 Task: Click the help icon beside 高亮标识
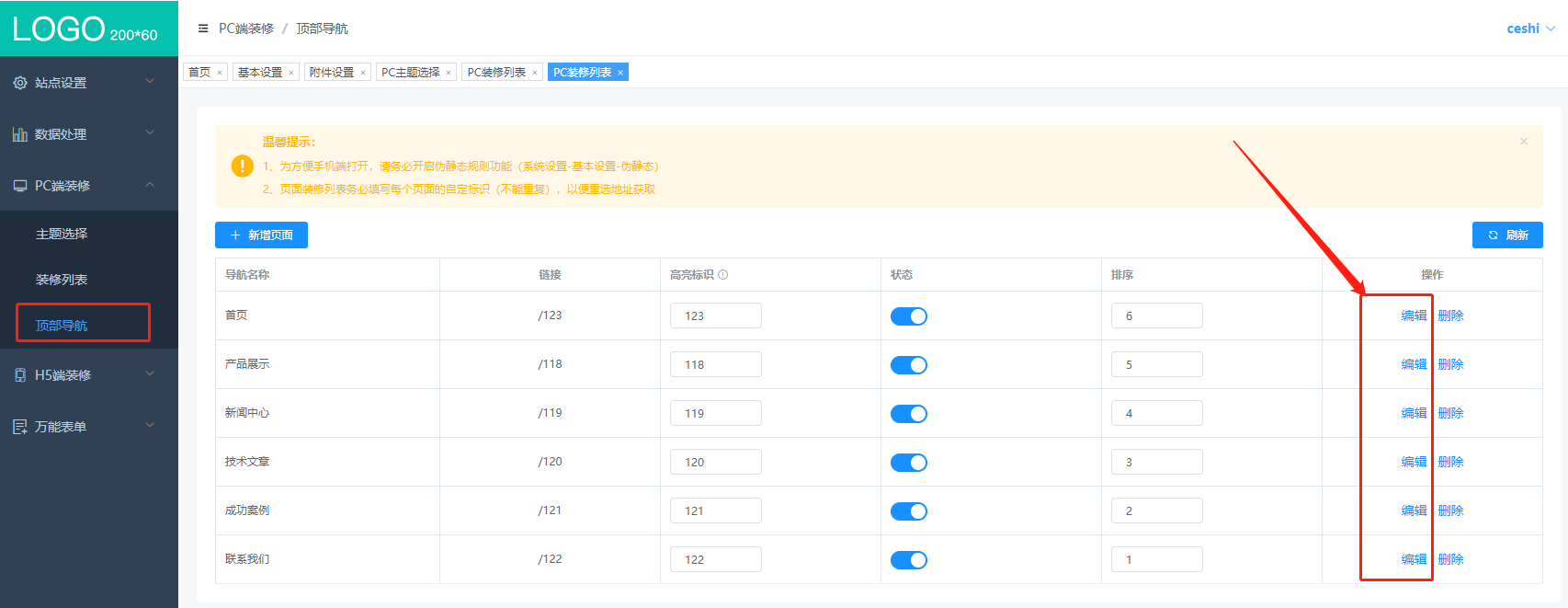pos(723,275)
